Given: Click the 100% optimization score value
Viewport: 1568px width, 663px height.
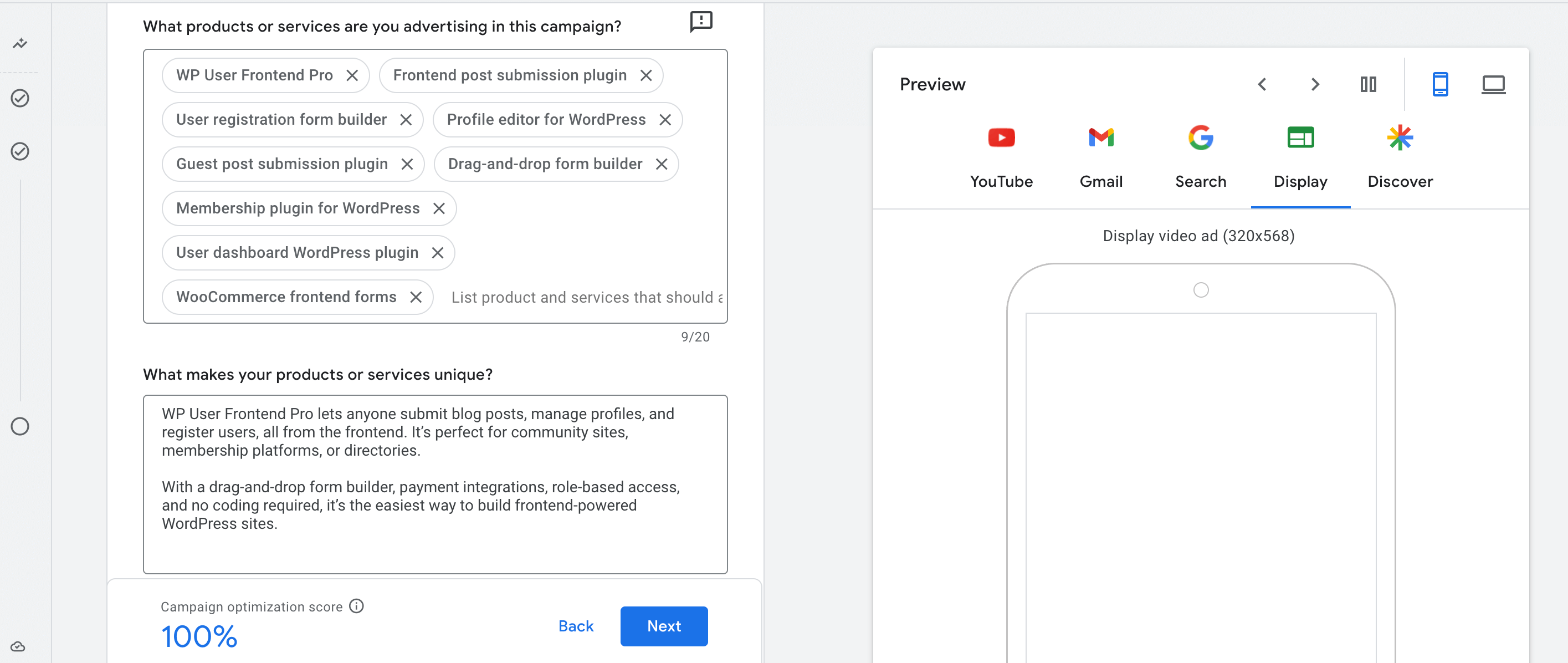Looking at the screenshot, I should 199,637.
